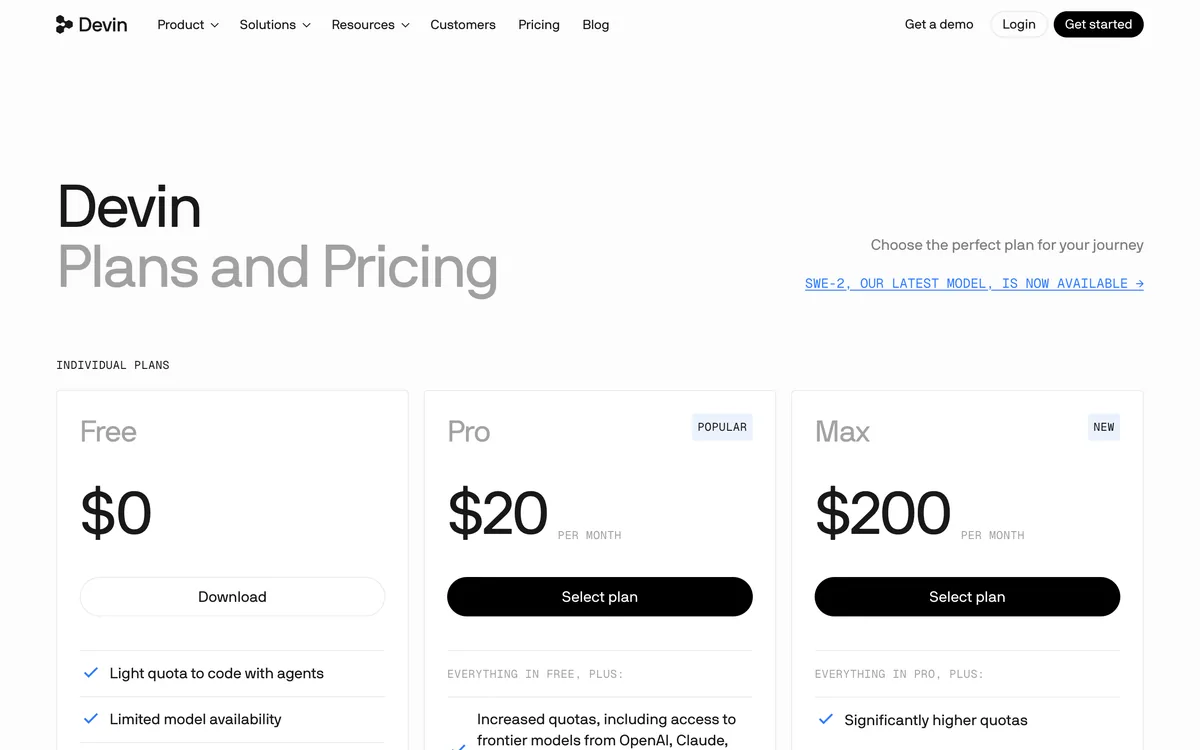Click the POPULAR badge on Pro plan
Image resolution: width=1200 pixels, height=750 pixels.
pos(722,427)
